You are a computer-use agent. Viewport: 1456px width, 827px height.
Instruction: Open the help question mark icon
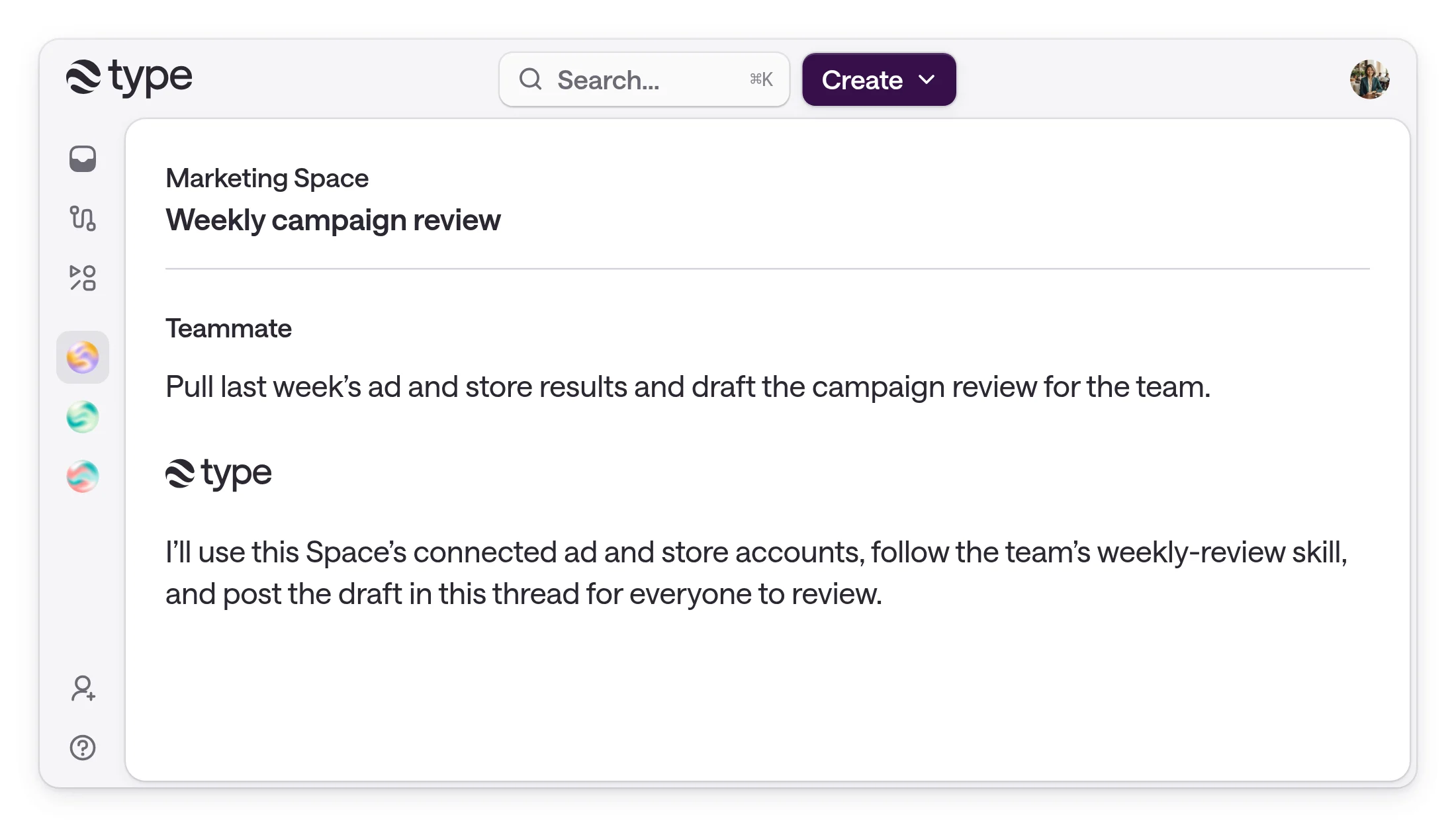(x=83, y=748)
